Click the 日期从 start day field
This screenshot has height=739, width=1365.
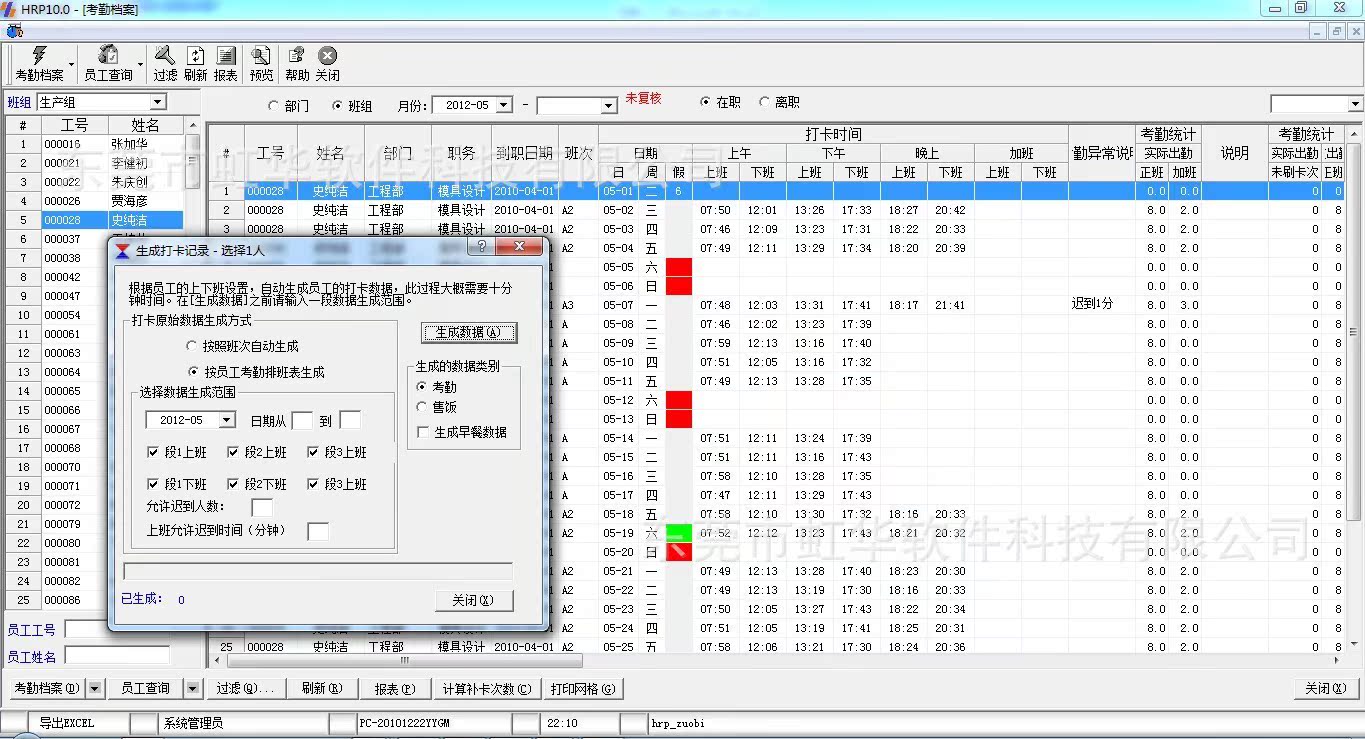tap(302, 420)
